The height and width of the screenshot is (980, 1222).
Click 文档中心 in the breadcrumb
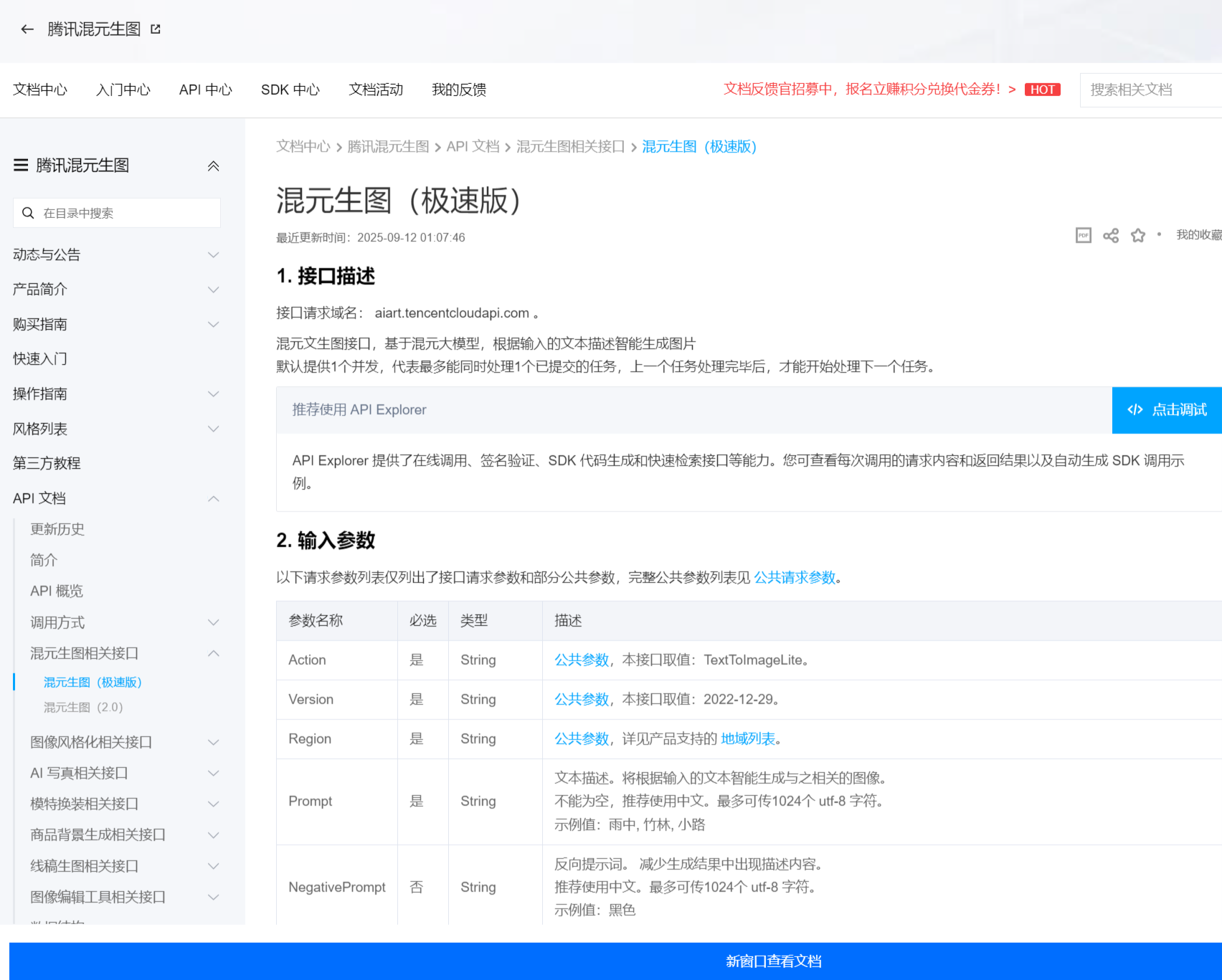[303, 147]
